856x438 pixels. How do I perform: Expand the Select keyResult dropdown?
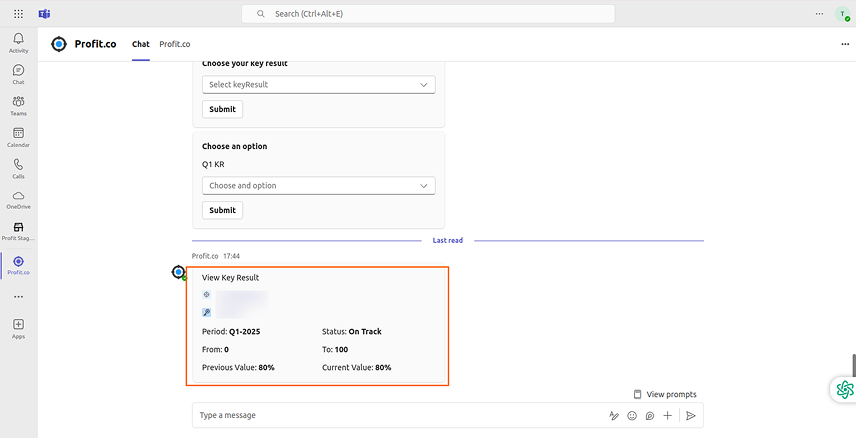(319, 85)
